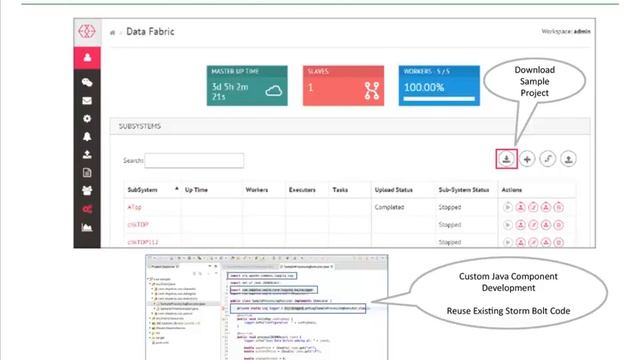
Task: Click the fork icon in Slaves card
Action: coord(372,91)
